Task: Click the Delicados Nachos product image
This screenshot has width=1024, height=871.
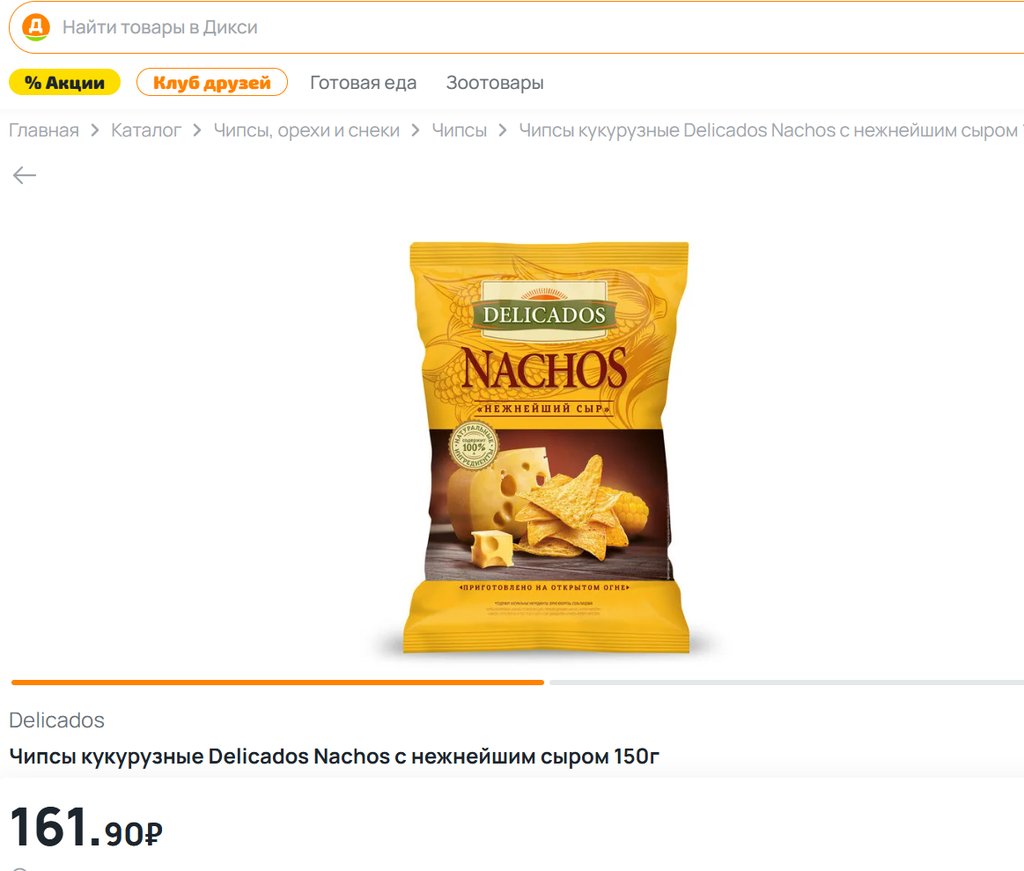Action: coord(547,448)
